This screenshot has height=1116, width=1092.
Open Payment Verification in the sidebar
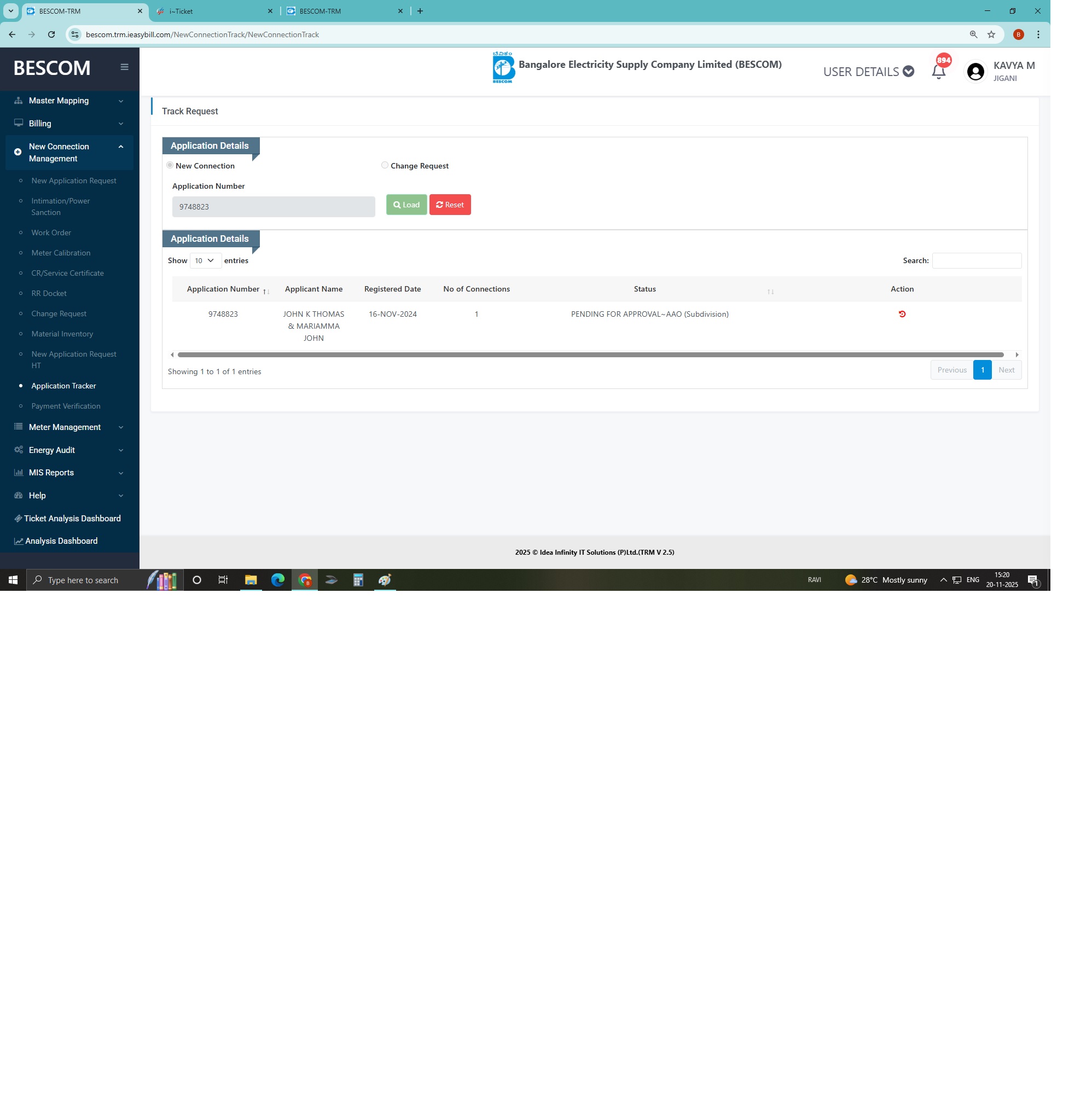point(66,406)
